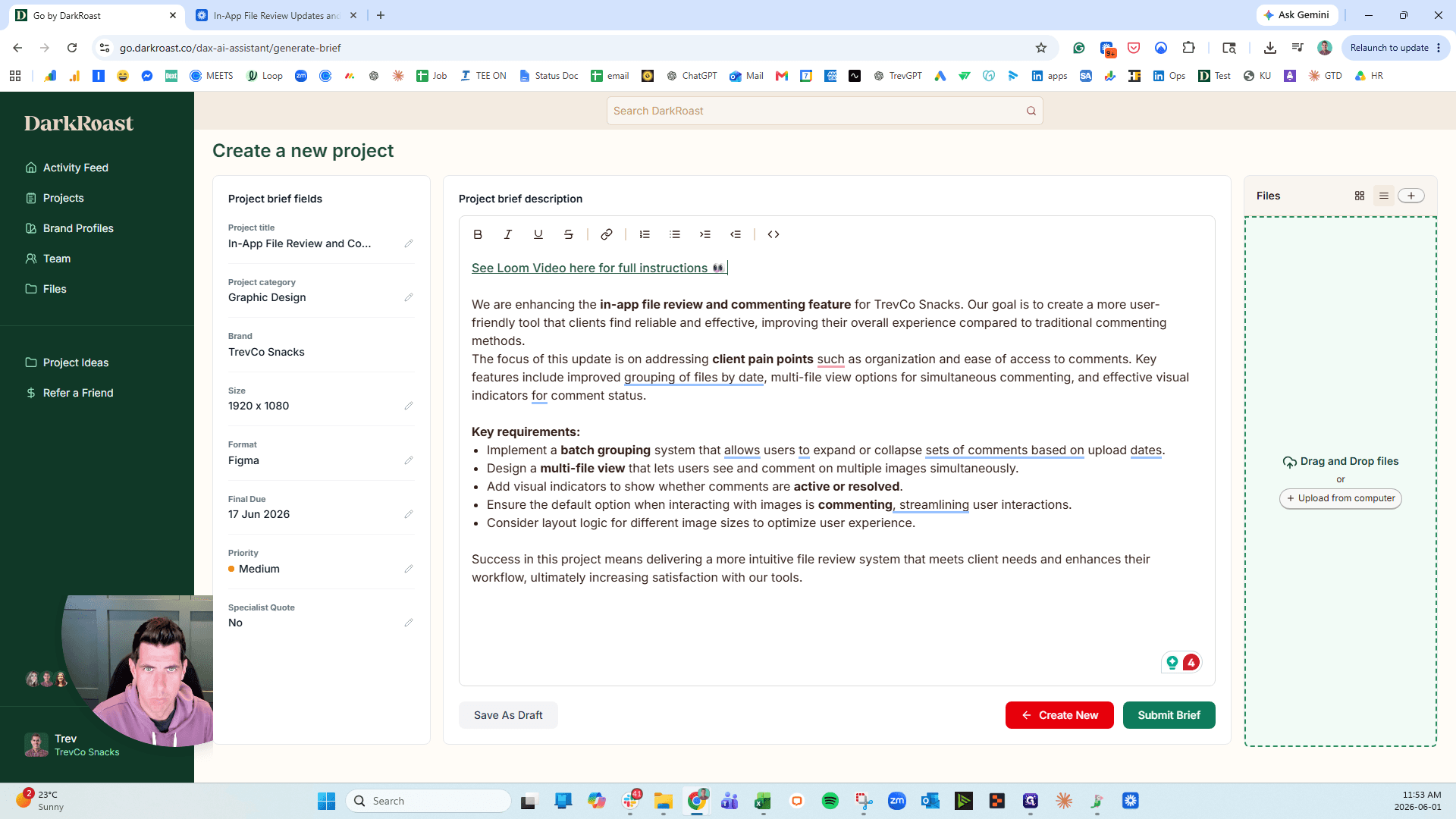1456x819 pixels.
Task: Increase indent with the toolbar indent icon
Action: click(705, 234)
